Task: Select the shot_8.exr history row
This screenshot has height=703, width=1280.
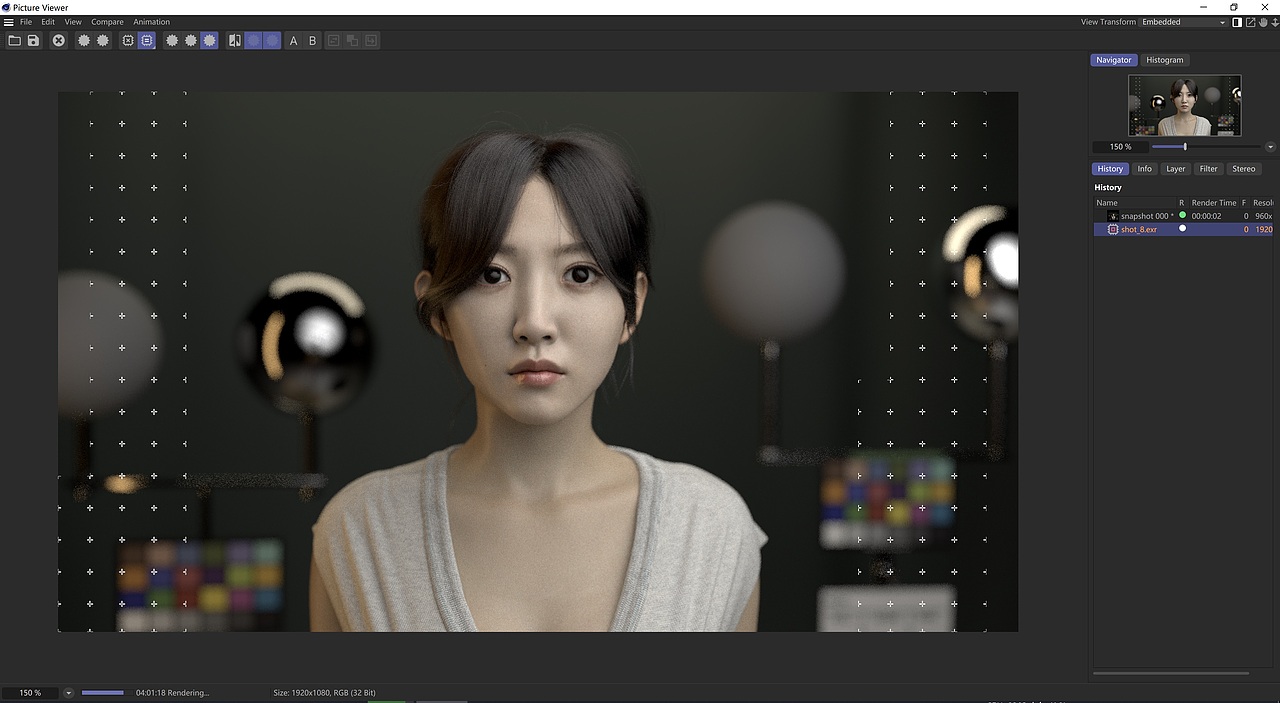Action: [x=1183, y=229]
